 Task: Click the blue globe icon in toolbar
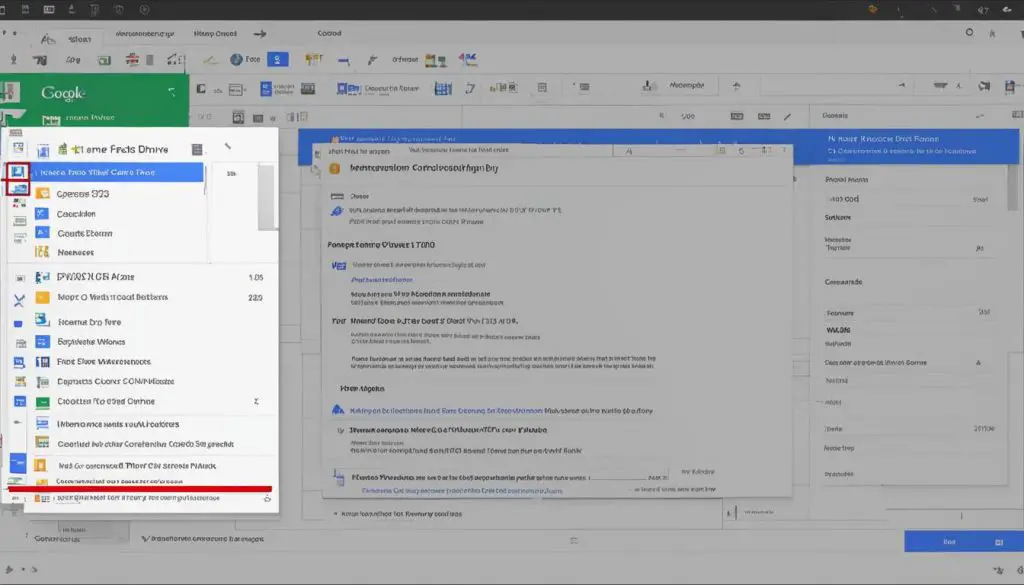click(x=236, y=59)
